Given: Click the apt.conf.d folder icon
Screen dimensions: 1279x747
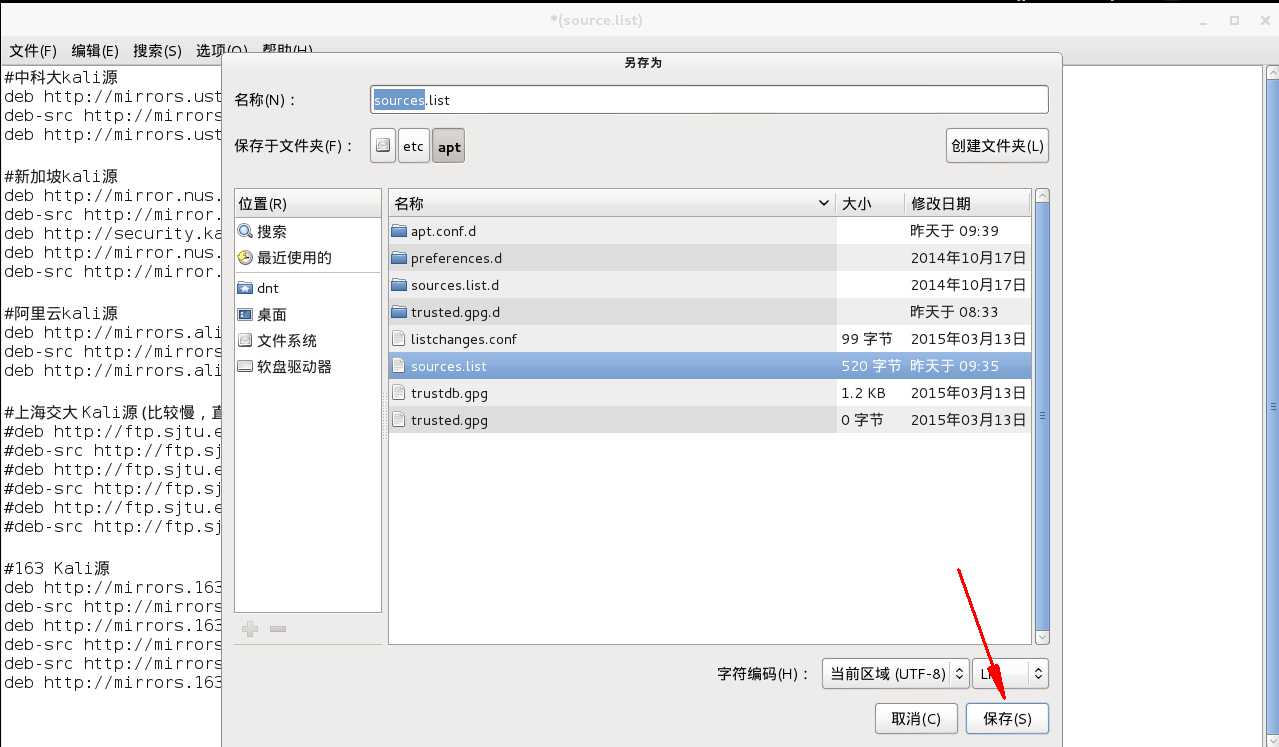Looking at the screenshot, I should (399, 231).
